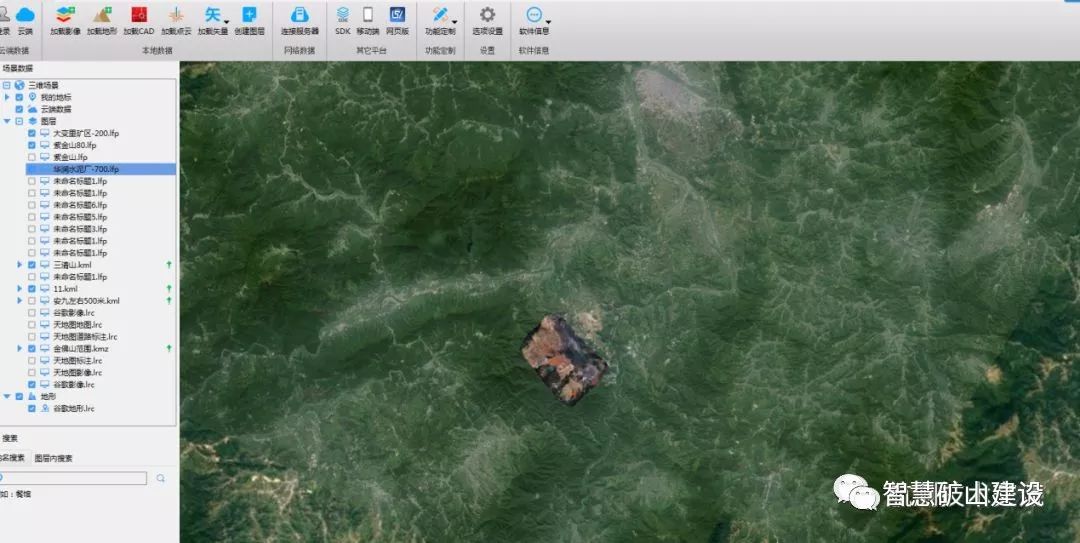This screenshot has height=543, width=1080.
Task: Enable the 紫金山.lfp layer checkbox
Action: tap(32, 157)
